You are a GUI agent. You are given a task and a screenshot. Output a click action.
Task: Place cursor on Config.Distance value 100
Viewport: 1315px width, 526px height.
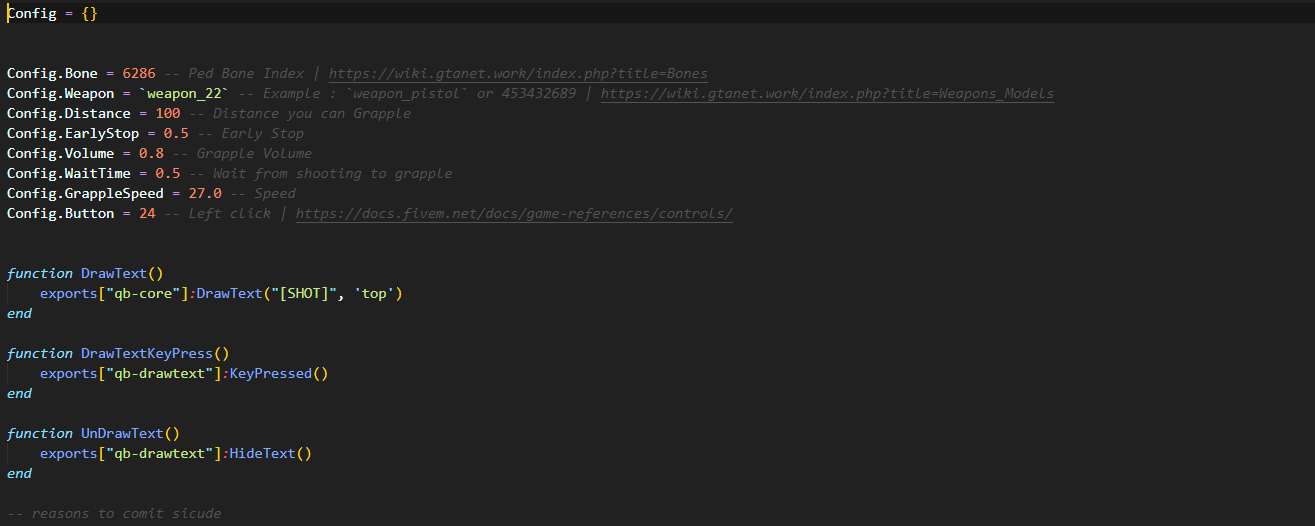[x=168, y=114]
